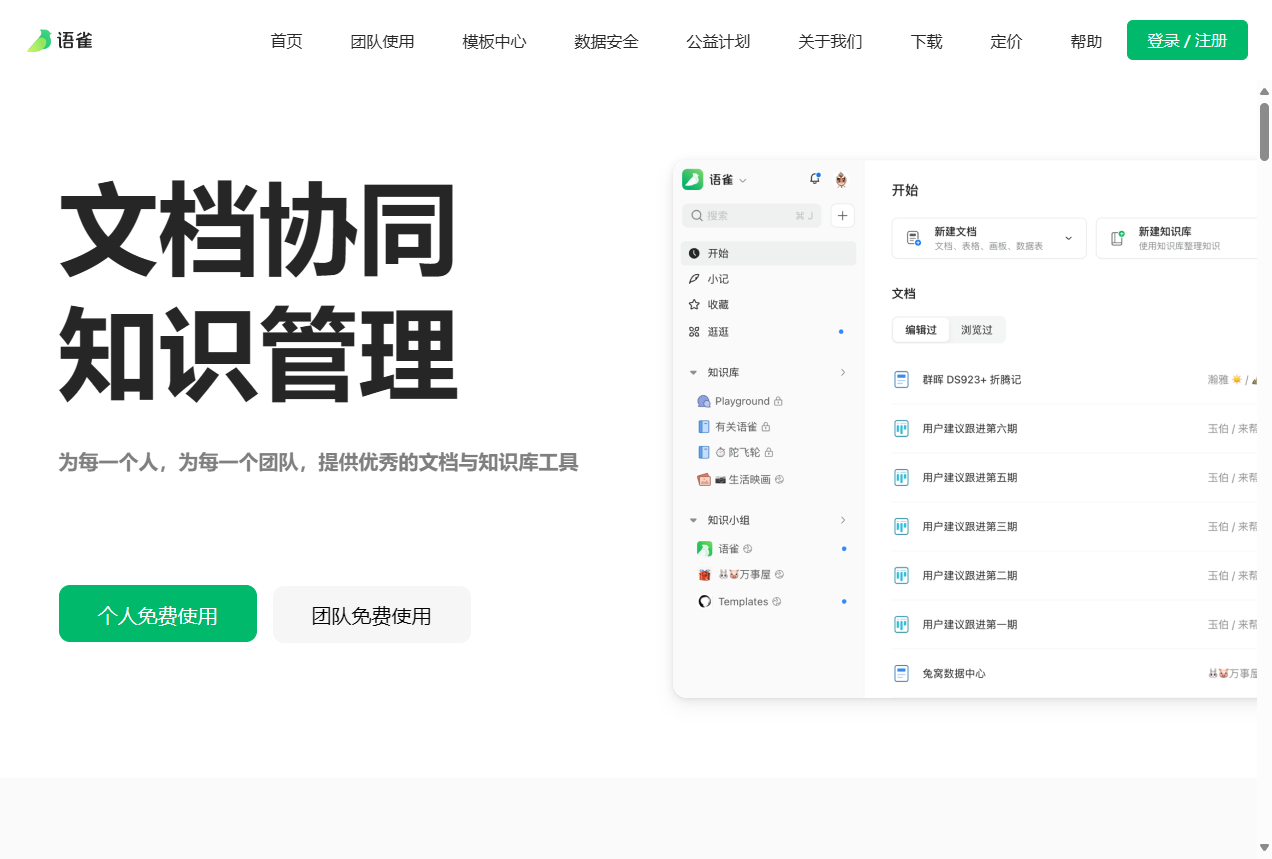This screenshot has width=1272, height=859.
Task: Switch to the 浏览过 filter
Action: point(977,330)
